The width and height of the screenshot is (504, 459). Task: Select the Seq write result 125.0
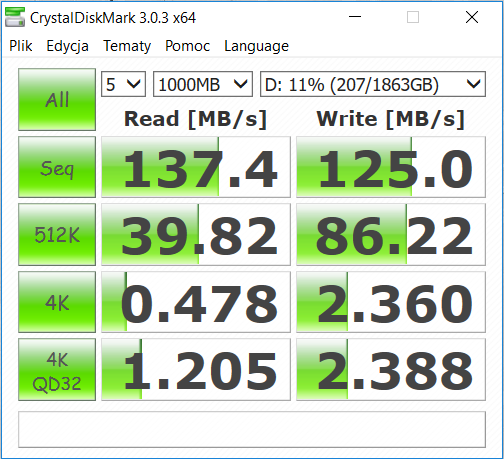click(391, 167)
